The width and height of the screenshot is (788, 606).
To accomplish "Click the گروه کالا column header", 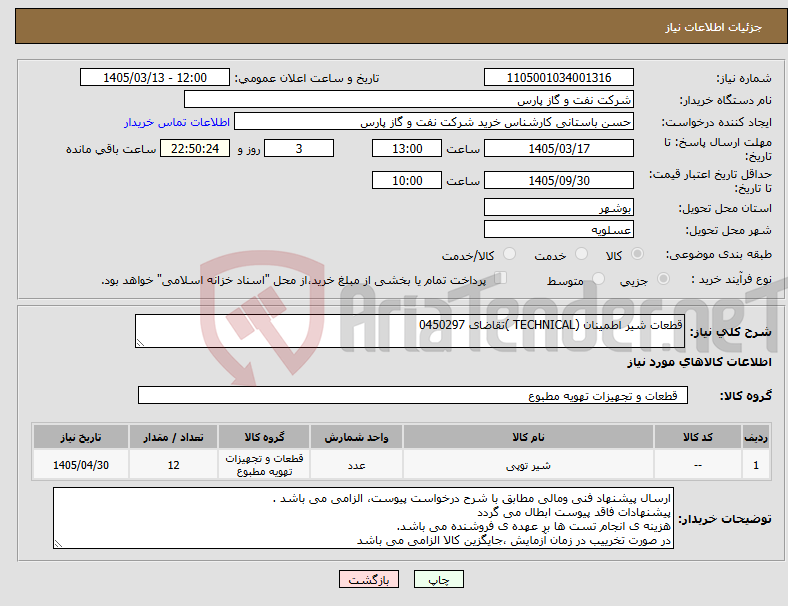I will point(264,437).
